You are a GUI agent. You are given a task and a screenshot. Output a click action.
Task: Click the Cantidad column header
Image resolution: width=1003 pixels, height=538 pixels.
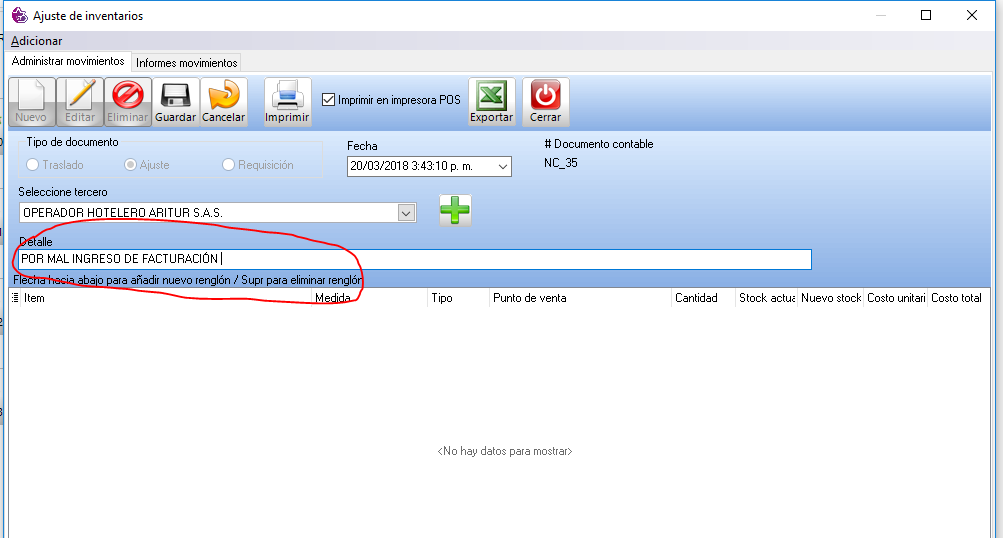[x=696, y=298]
